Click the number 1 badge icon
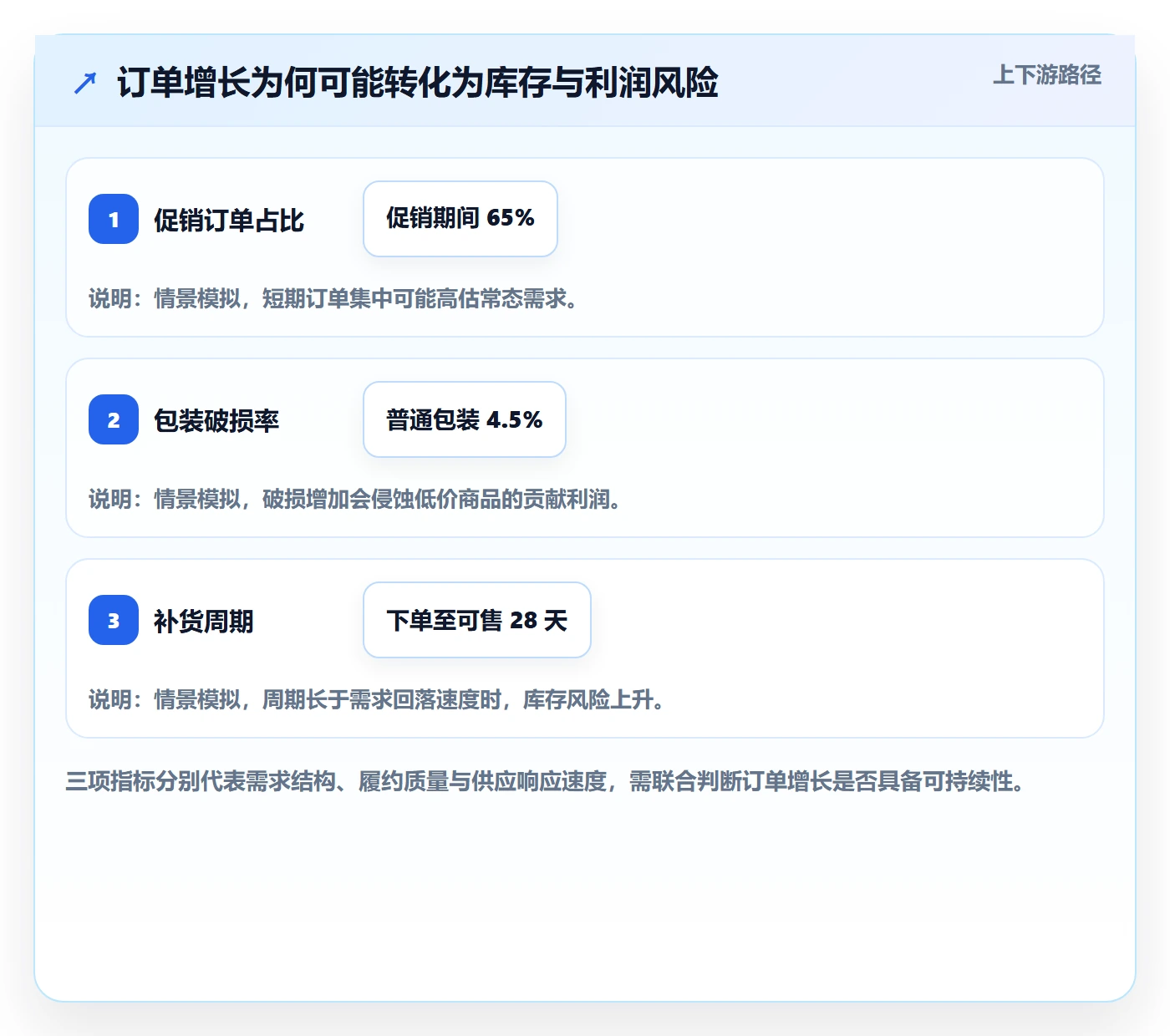 coord(114,219)
